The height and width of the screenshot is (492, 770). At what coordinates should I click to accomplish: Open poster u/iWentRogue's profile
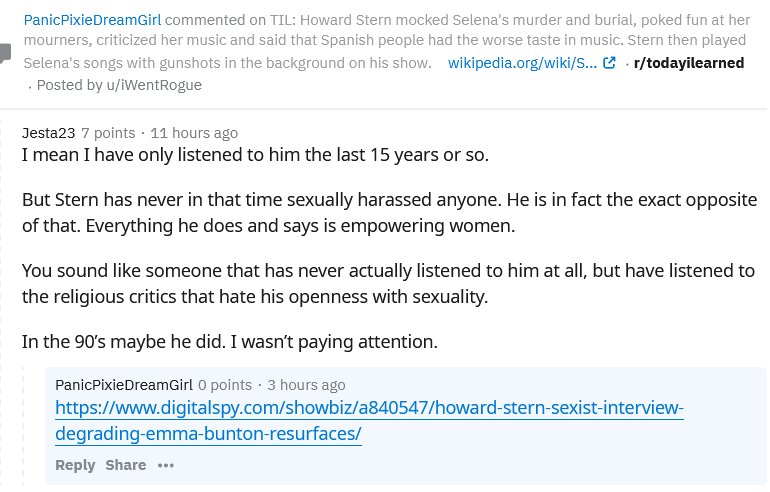159,85
